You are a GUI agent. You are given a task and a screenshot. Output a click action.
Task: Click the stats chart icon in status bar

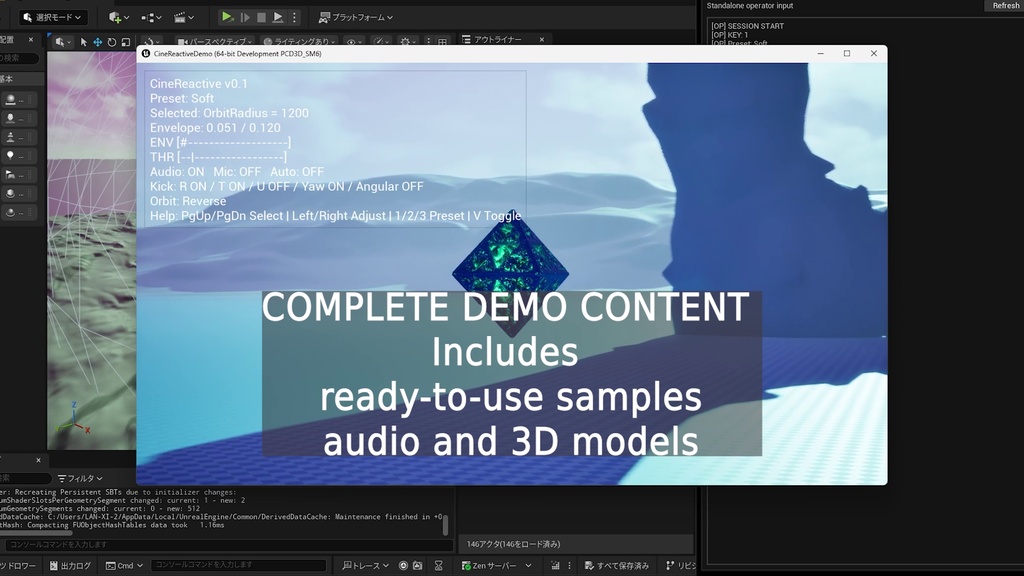pos(555,566)
